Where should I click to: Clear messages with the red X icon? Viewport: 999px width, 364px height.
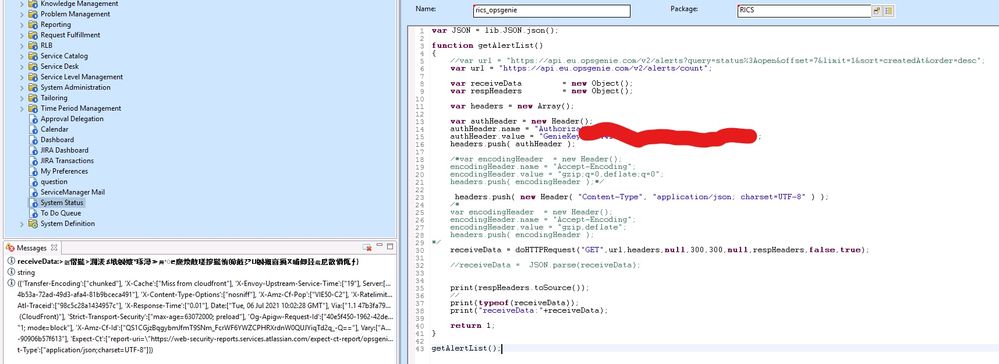tap(367, 247)
